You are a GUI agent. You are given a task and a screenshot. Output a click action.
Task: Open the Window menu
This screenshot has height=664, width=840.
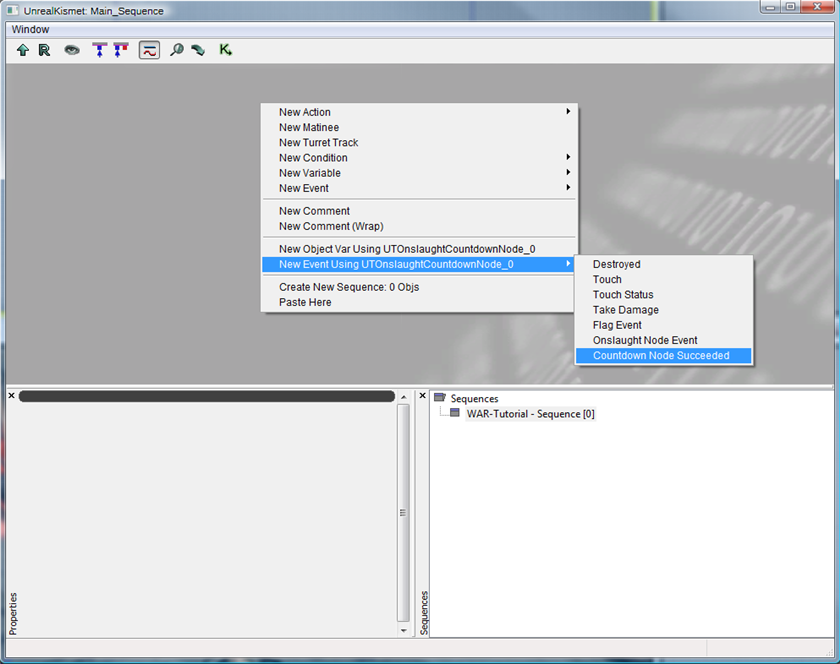[x=30, y=29]
